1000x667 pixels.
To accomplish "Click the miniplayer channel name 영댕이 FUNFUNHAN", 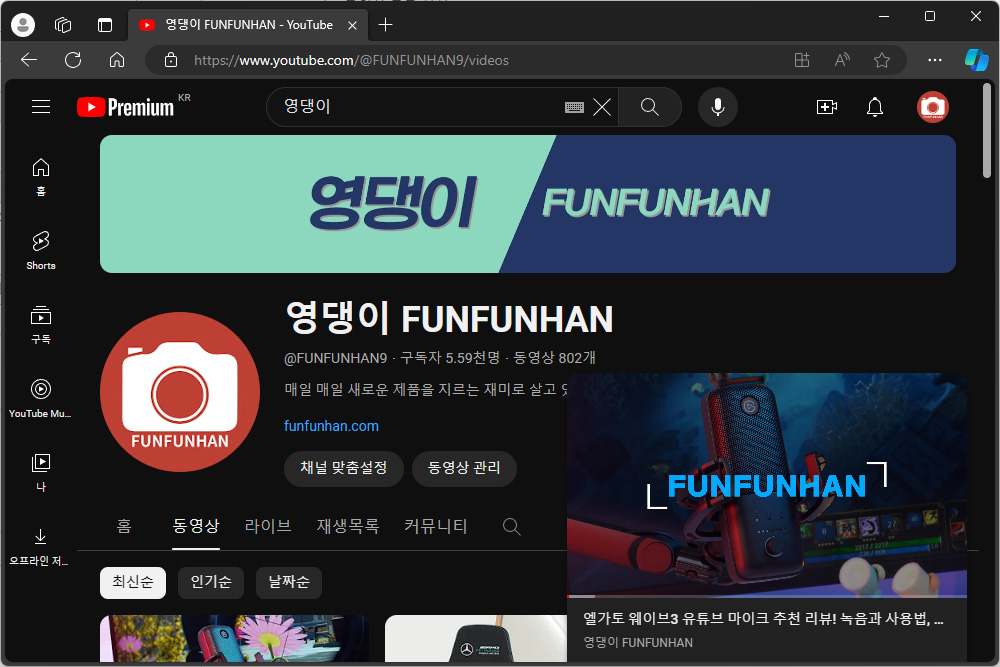I will (x=638, y=643).
